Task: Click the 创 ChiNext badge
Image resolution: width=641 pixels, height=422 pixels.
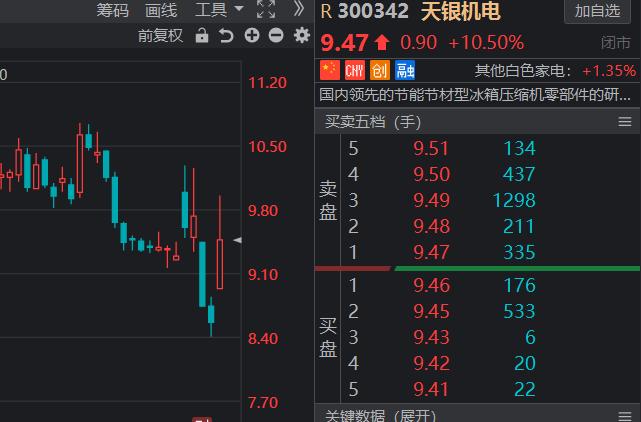Action: point(379,70)
